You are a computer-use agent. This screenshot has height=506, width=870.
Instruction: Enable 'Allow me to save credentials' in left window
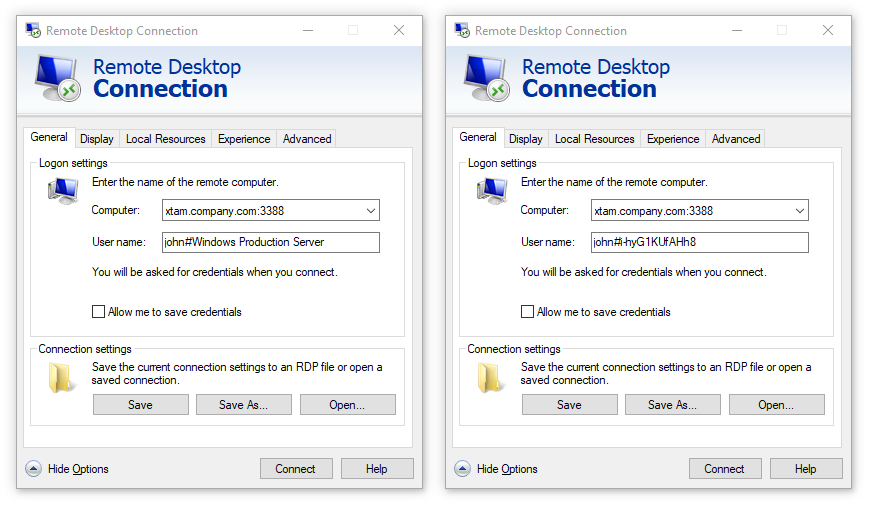point(98,312)
